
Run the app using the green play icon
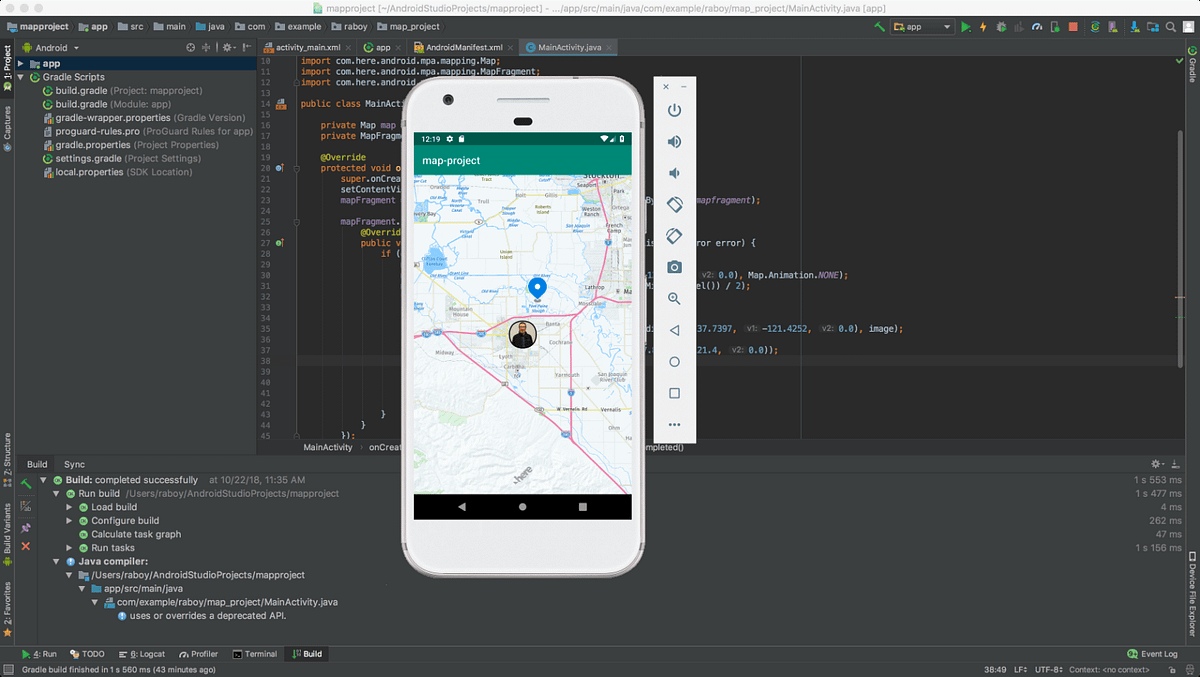(x=965, y=26)
